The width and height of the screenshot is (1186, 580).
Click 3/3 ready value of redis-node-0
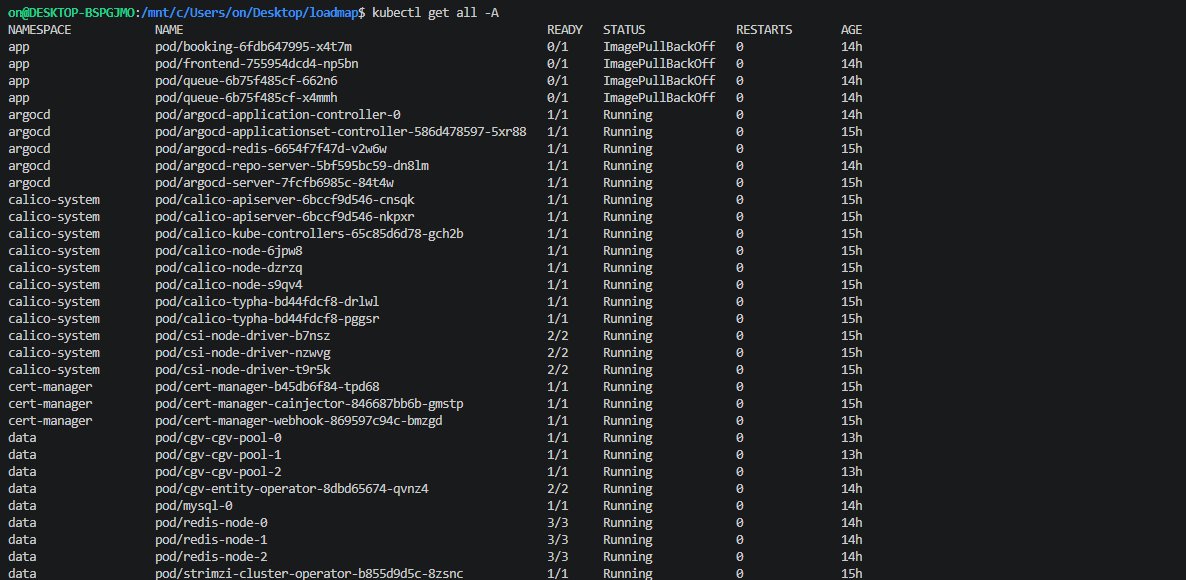557,523
